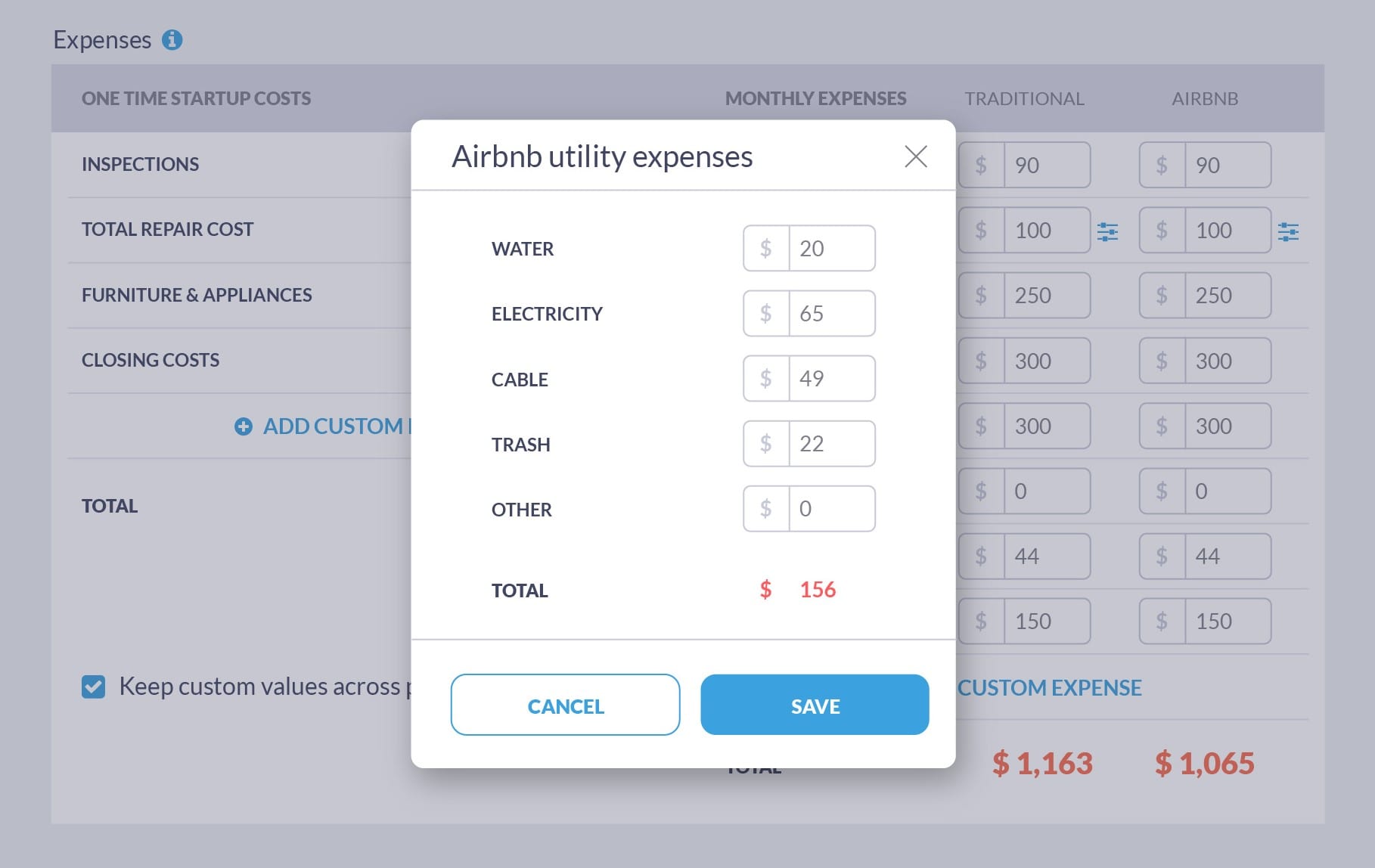Viewport: 1375px width, 868px height.
Task: Open Airbnb repair cost breakdown sliders icon
Action: (1288, 231)
